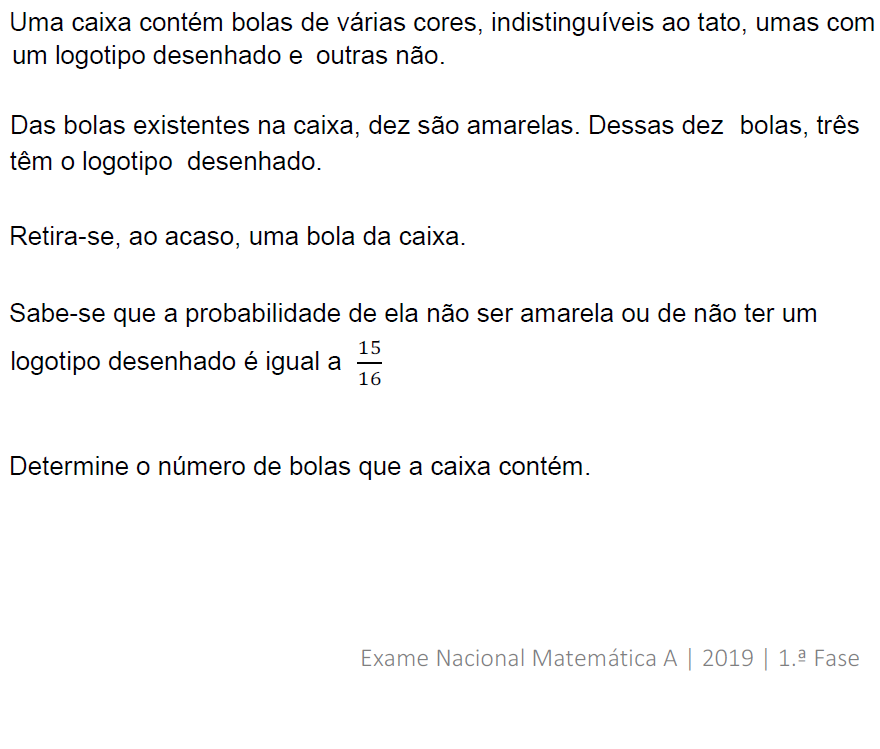
Task: Click the word três in second paragraph
Action: pos(836,127)
